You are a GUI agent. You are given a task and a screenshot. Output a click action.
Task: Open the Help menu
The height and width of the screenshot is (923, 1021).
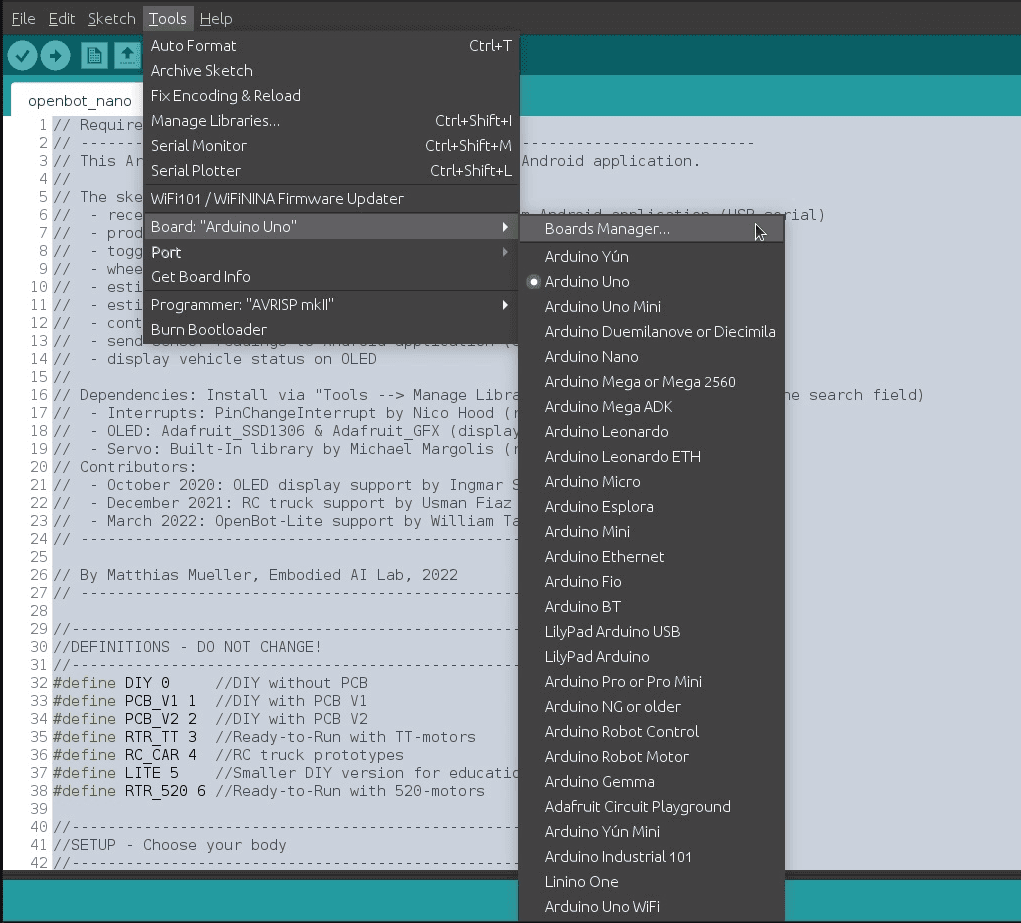coord(216,19)
